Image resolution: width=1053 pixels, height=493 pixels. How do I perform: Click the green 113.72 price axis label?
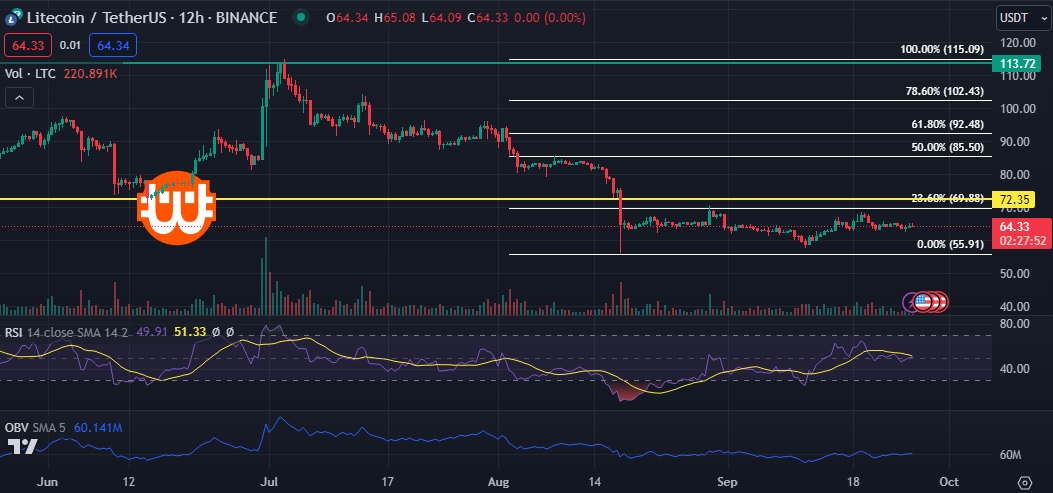(x=1015, y=63)
